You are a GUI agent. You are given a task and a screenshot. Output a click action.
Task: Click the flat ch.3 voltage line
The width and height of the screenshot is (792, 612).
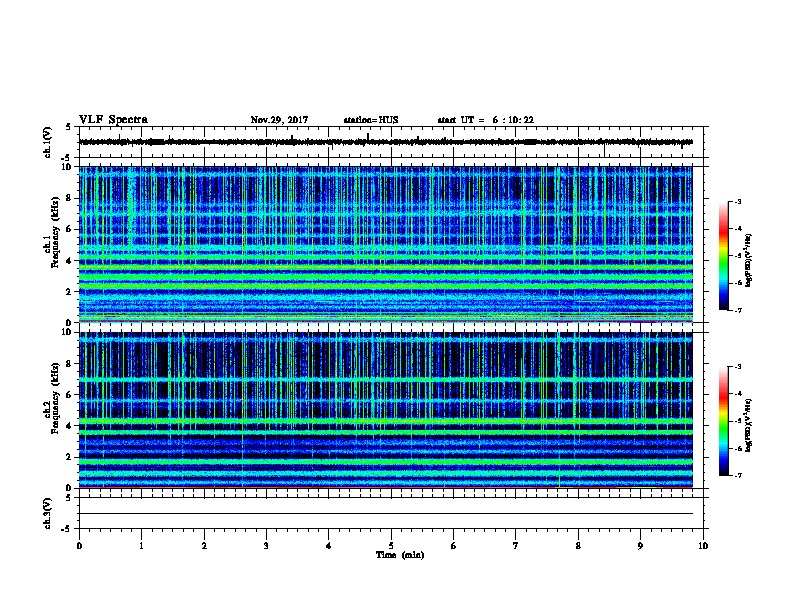pos(386,514)
